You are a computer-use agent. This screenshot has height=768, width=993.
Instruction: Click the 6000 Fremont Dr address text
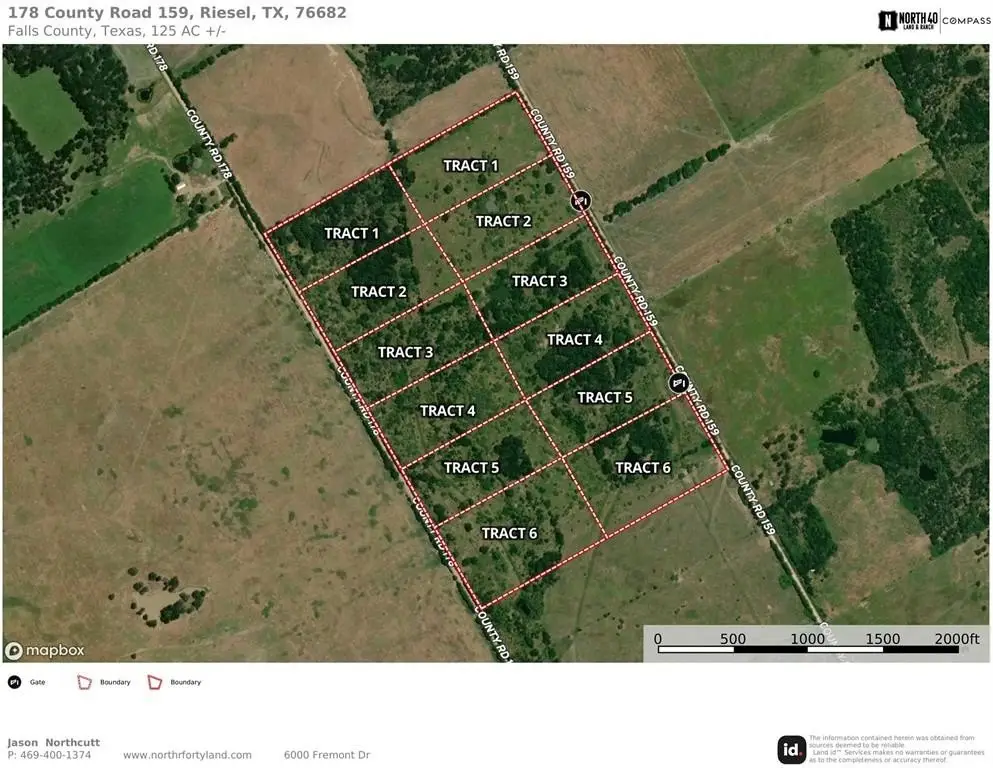click(327, 755)
